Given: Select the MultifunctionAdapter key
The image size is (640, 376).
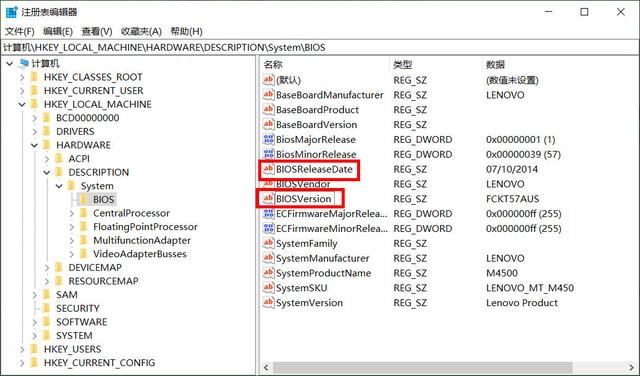Looking at the screenshot, I should 142,240.
